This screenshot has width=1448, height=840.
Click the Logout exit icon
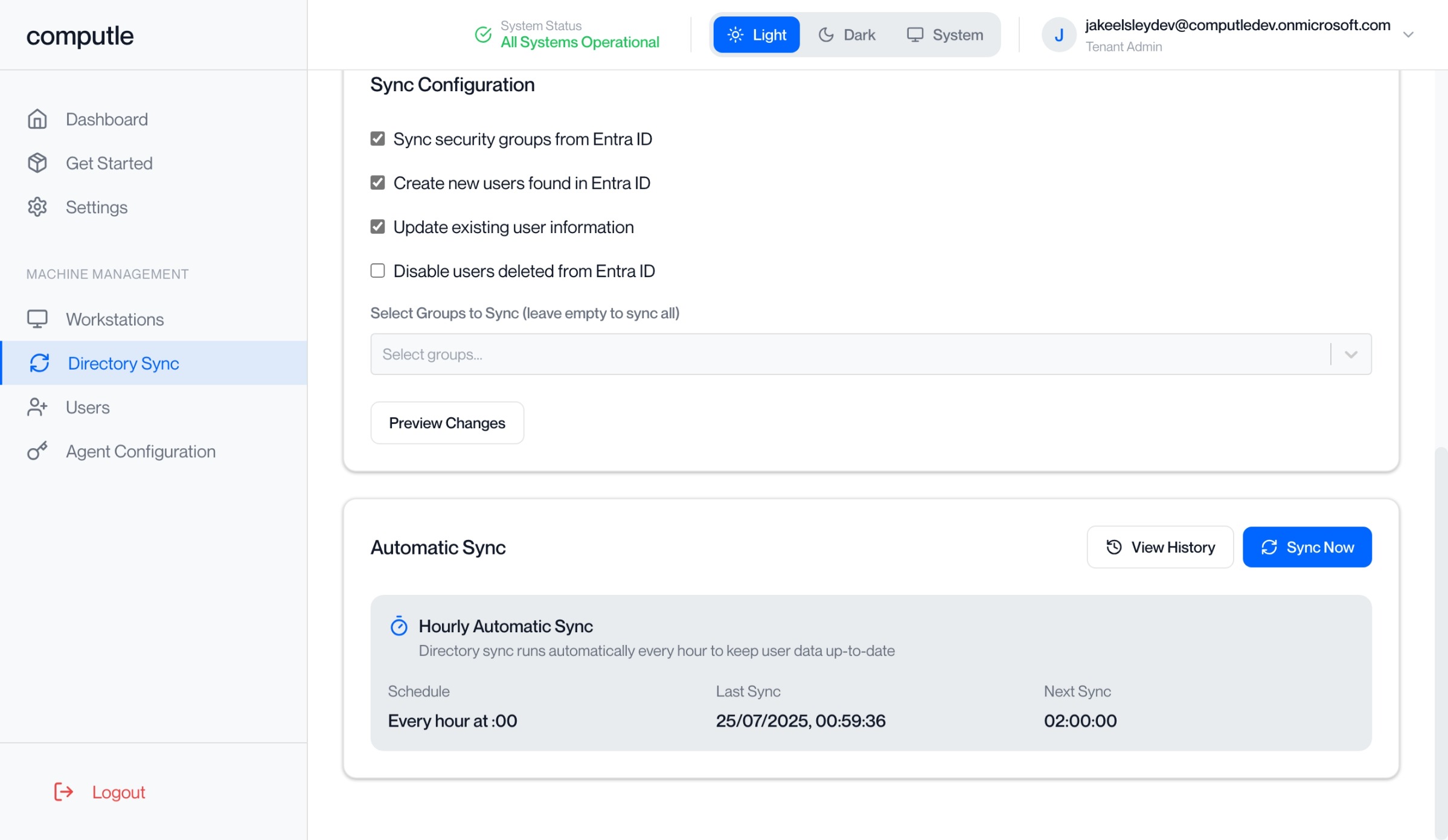point(63,792)
